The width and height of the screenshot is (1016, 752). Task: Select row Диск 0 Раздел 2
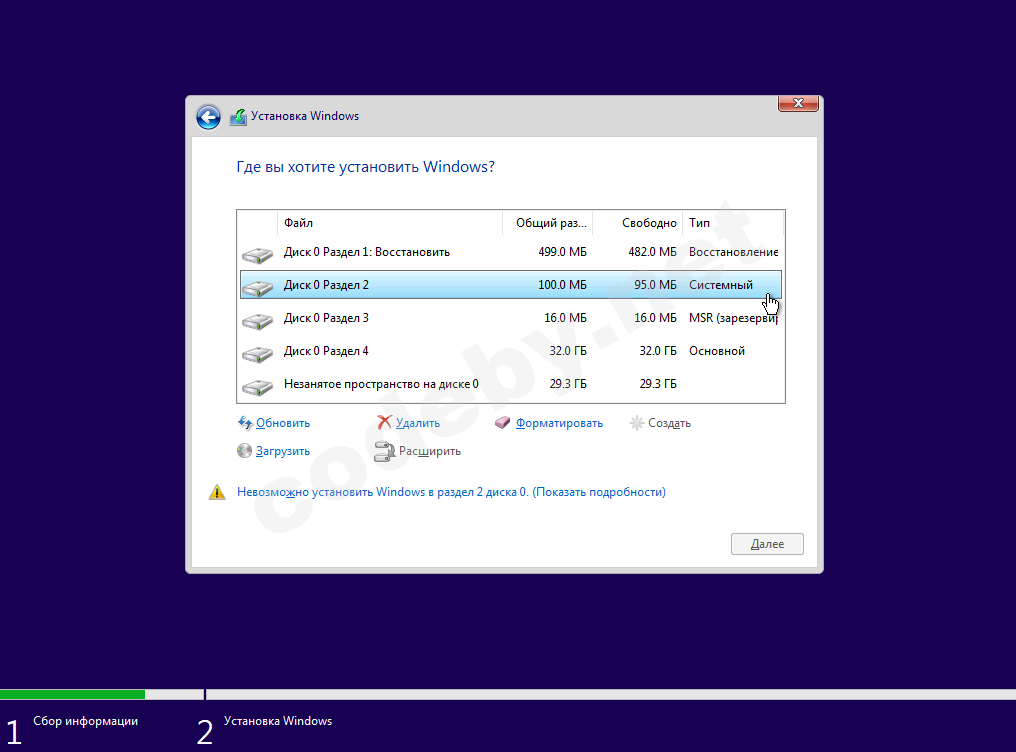tap(511, 285)
